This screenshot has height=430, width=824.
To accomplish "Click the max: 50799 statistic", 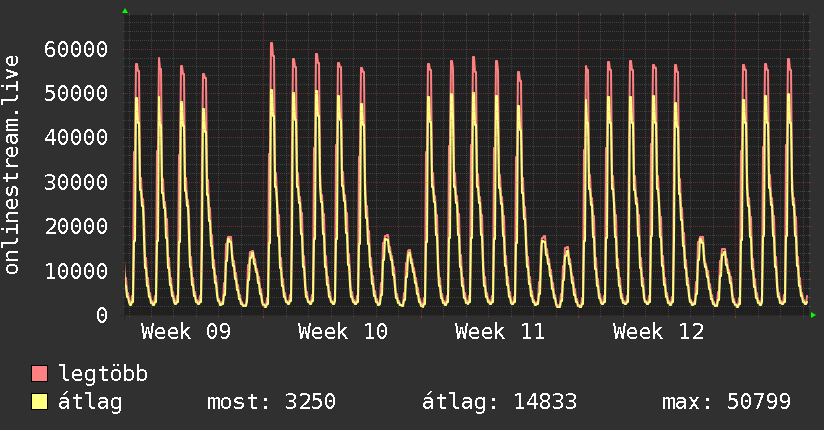I will (726, 402).
